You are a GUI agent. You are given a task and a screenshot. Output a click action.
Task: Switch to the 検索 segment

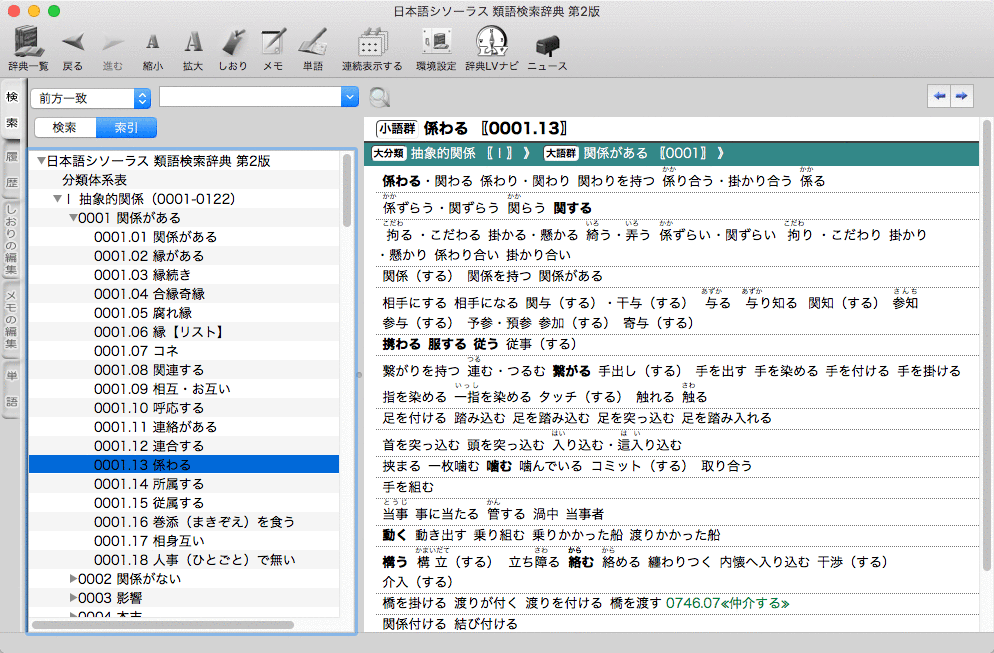click(65, 127)
